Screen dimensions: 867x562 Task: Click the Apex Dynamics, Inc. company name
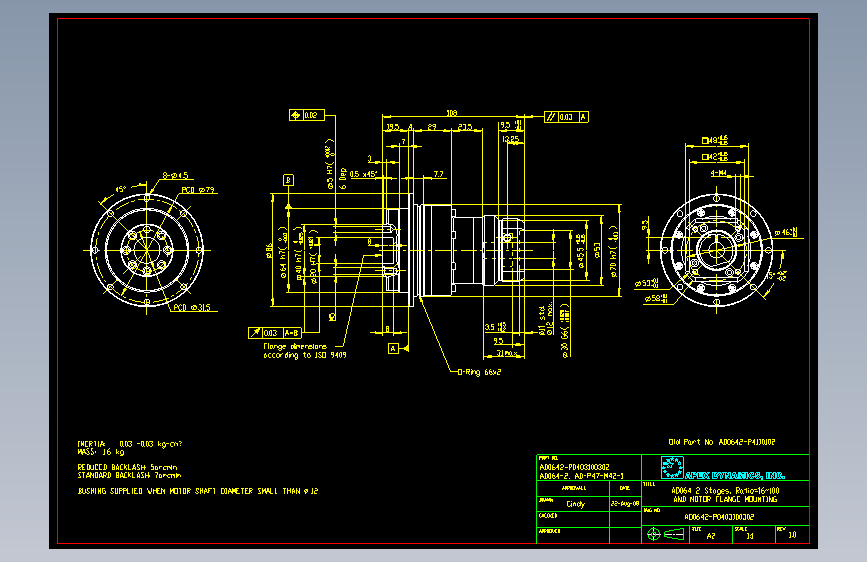coord(735,475)
